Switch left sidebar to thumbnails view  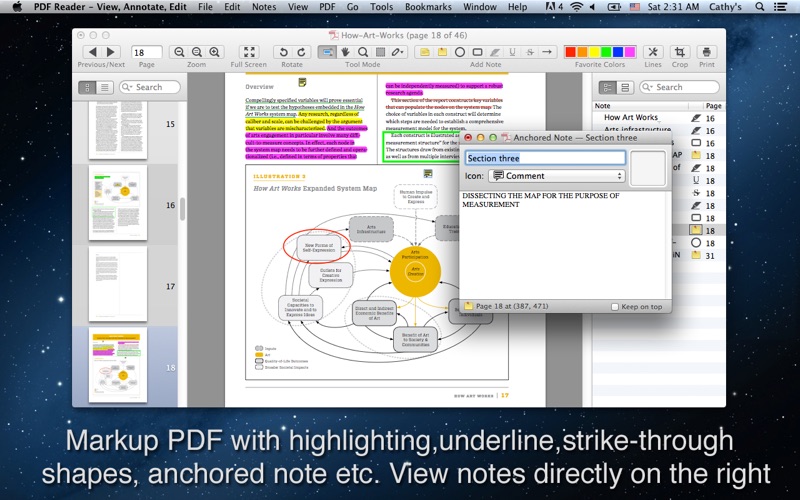[x=87, y=87]
